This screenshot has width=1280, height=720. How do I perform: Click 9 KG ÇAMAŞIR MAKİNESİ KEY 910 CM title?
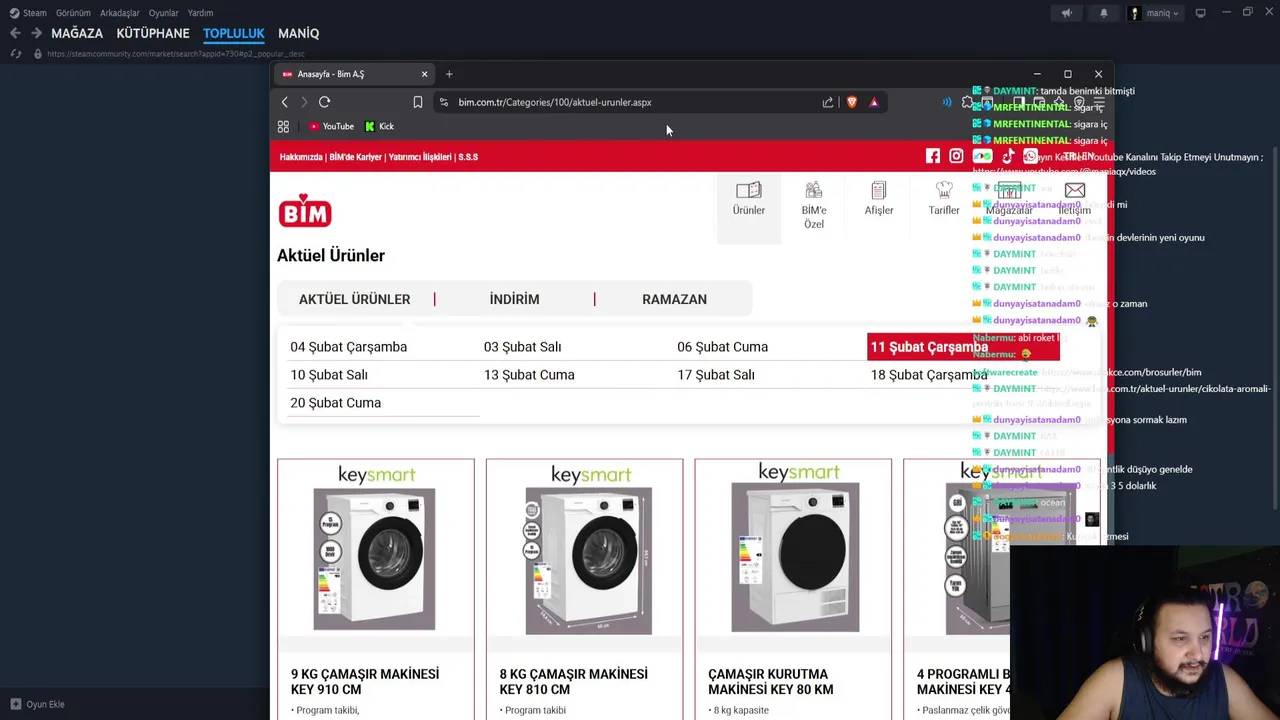pos(365,682)
